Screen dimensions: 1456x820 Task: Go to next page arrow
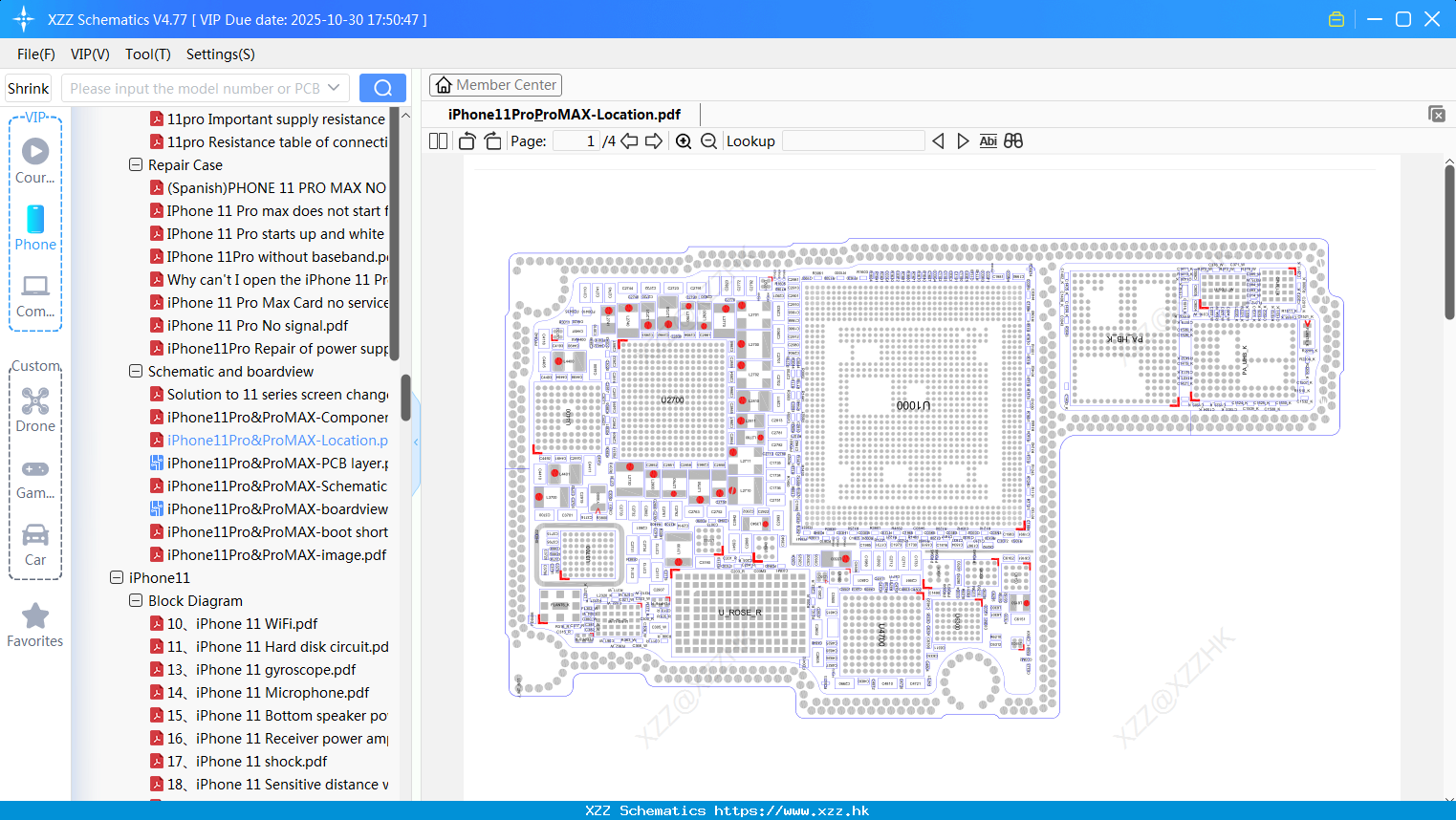tap(654, 140)
